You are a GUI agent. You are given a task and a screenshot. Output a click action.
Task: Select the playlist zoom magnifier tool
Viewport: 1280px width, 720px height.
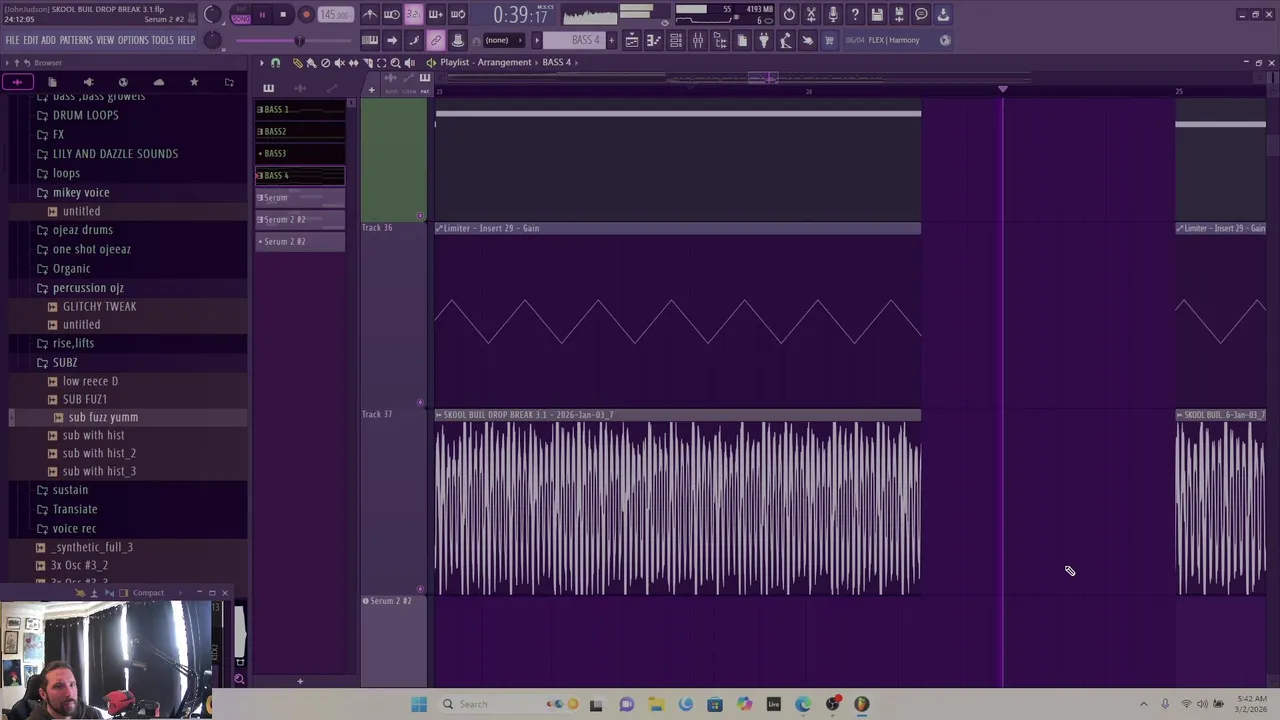tap(395, 62)
